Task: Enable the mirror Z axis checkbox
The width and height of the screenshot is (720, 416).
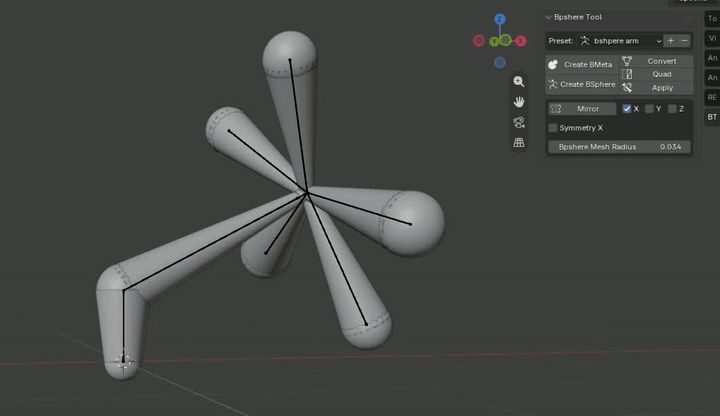Action: pyautogui.click(x=672, y=109)
